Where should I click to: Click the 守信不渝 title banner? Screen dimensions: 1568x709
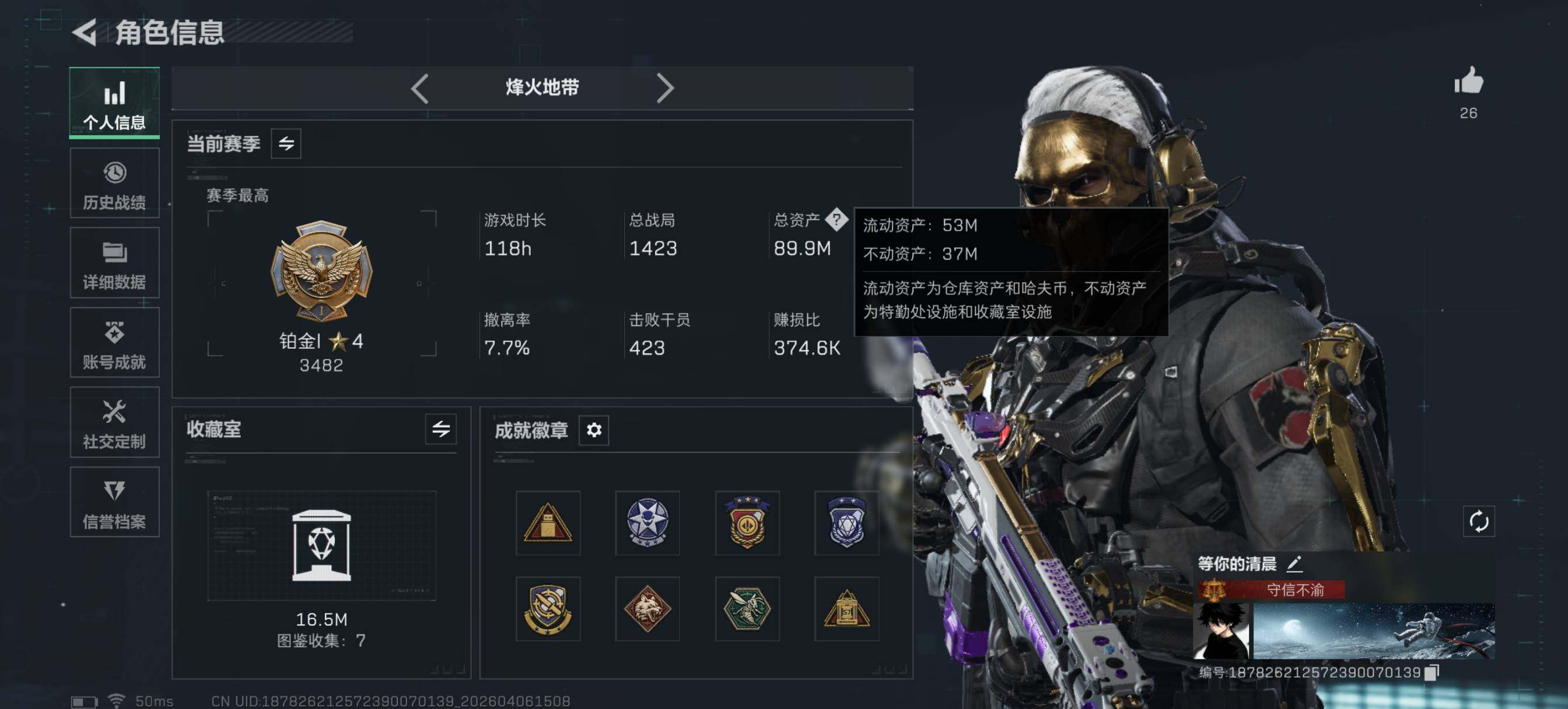point(1271,589)
